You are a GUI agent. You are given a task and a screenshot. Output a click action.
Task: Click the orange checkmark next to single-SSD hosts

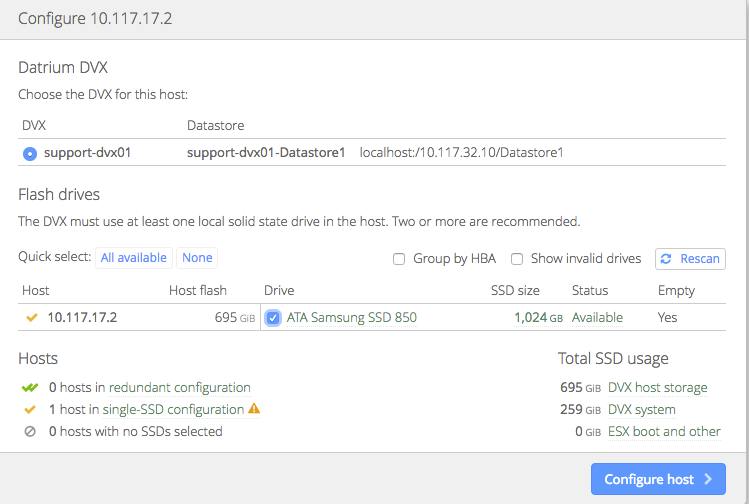[31, 409]
